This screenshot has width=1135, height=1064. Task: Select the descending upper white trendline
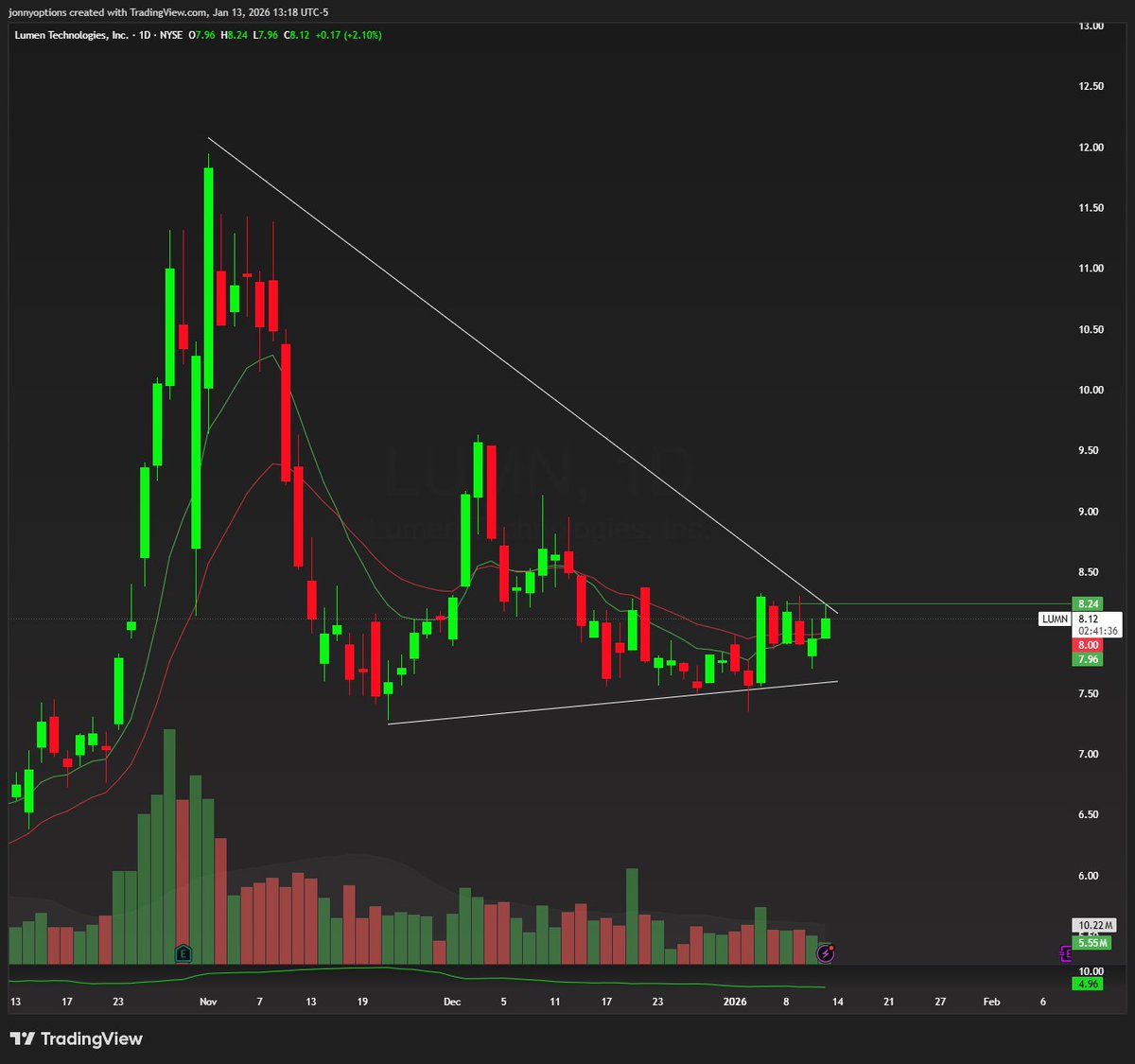(522, 375)
